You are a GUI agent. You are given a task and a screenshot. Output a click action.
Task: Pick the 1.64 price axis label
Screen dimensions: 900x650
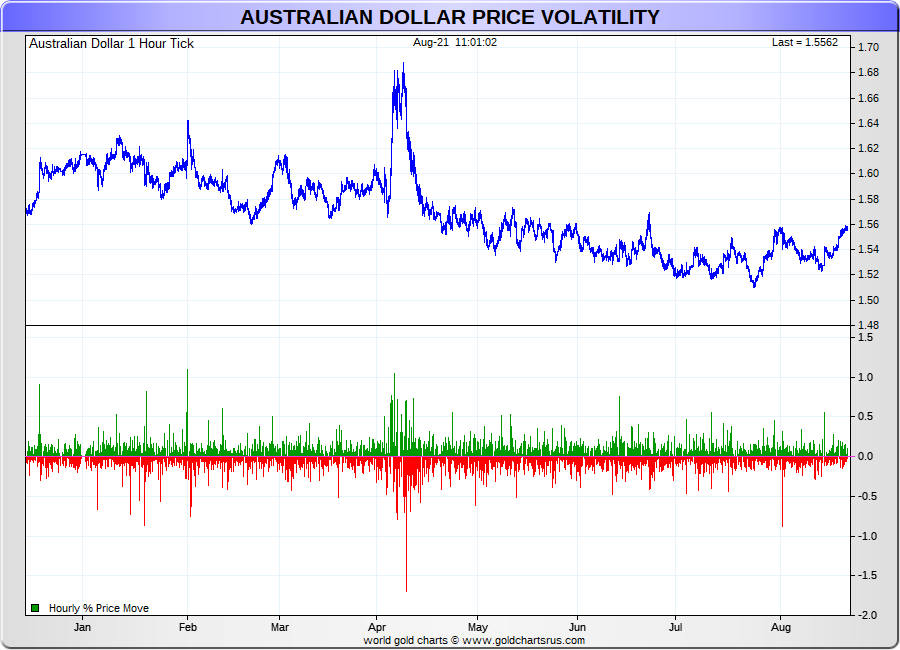[x=868, y=123]
